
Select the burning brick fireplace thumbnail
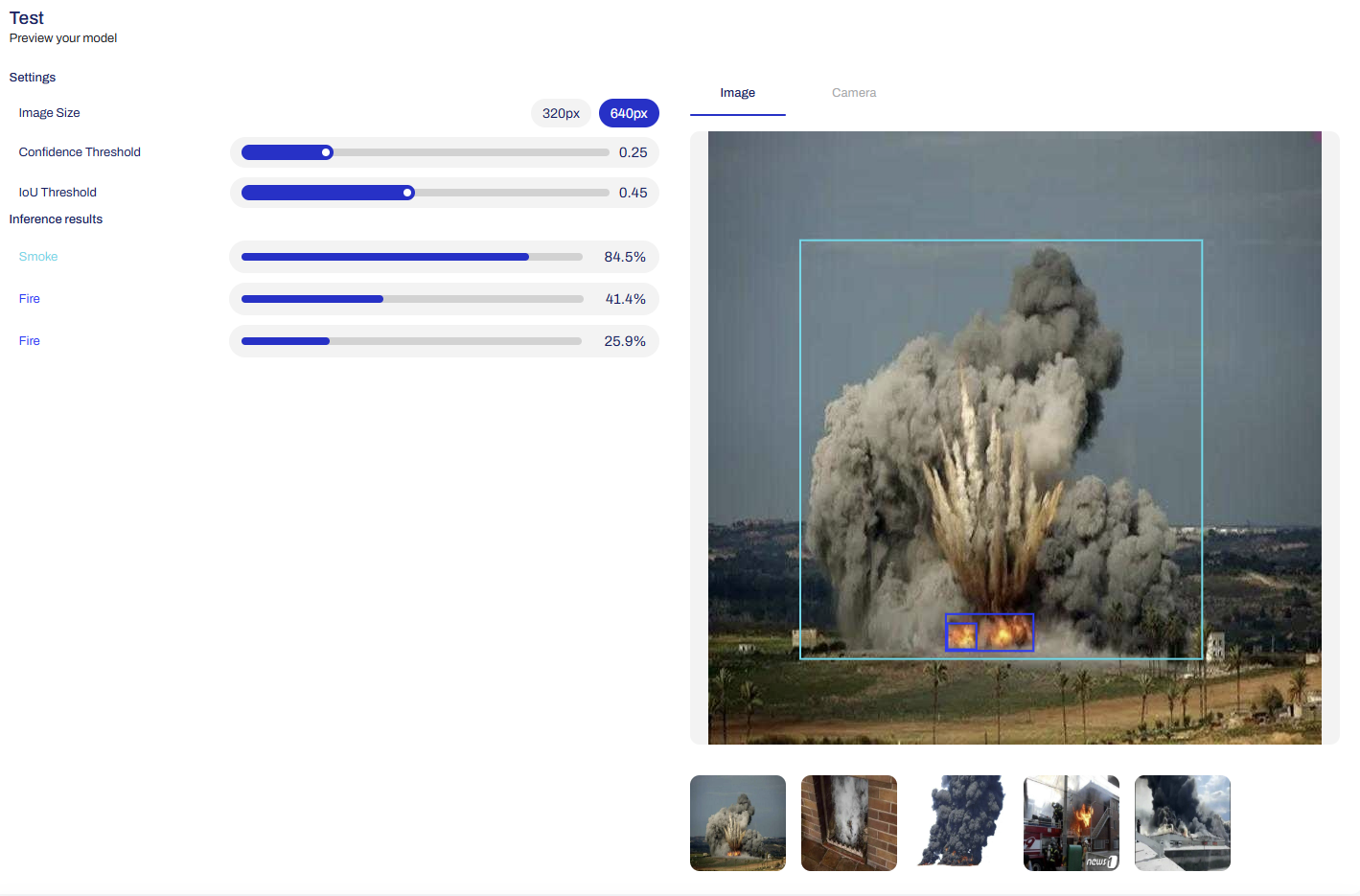(849, 823)
